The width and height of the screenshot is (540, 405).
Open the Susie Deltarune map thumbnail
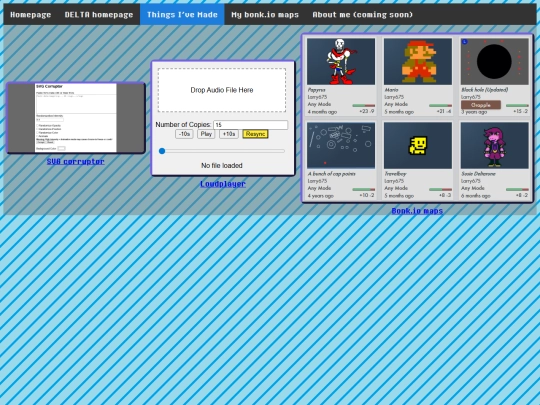[495, 145]
